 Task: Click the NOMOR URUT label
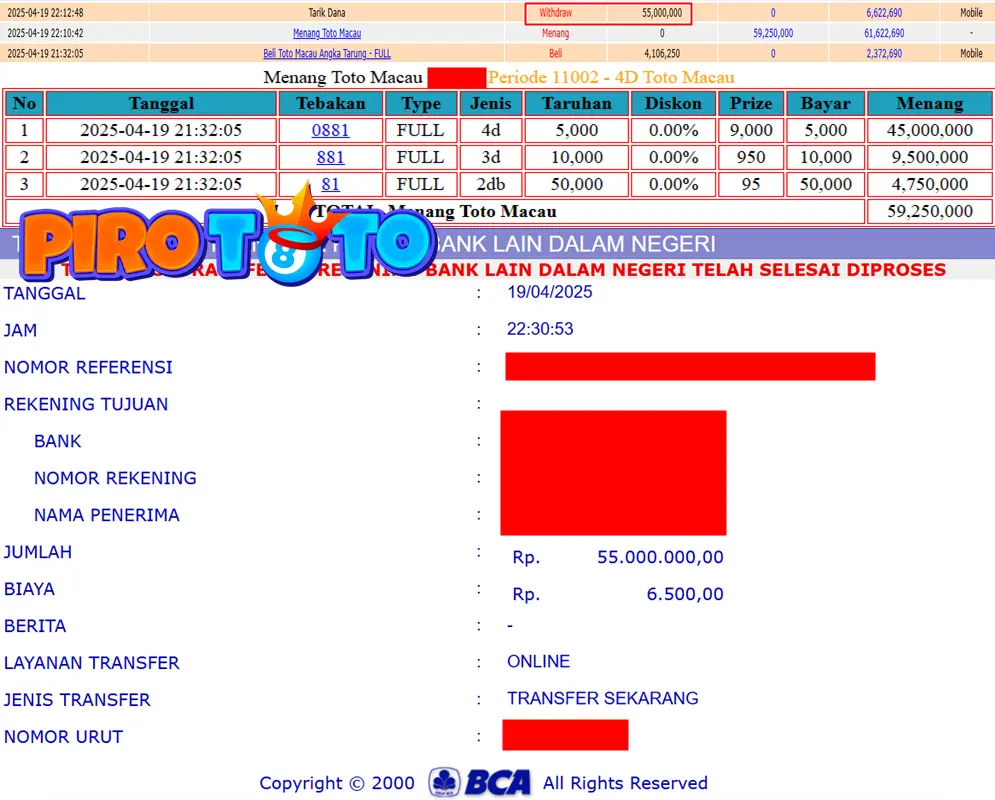click(63, 737)
